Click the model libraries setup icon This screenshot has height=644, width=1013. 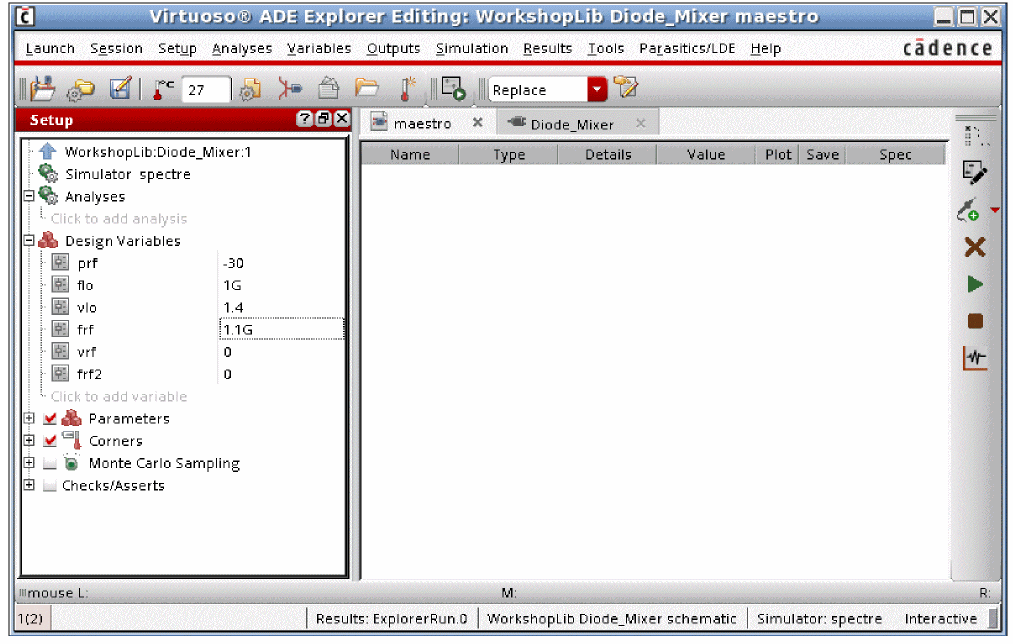point(251,89)
